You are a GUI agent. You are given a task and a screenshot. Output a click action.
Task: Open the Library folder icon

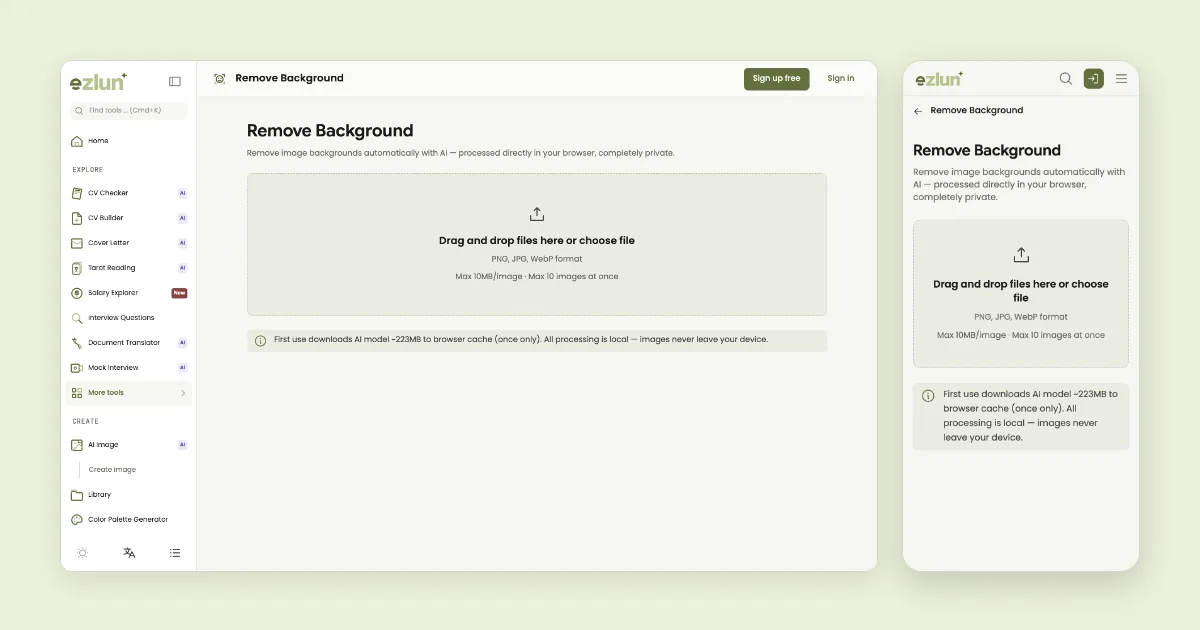pyautogui.click(x=77, y=495)
